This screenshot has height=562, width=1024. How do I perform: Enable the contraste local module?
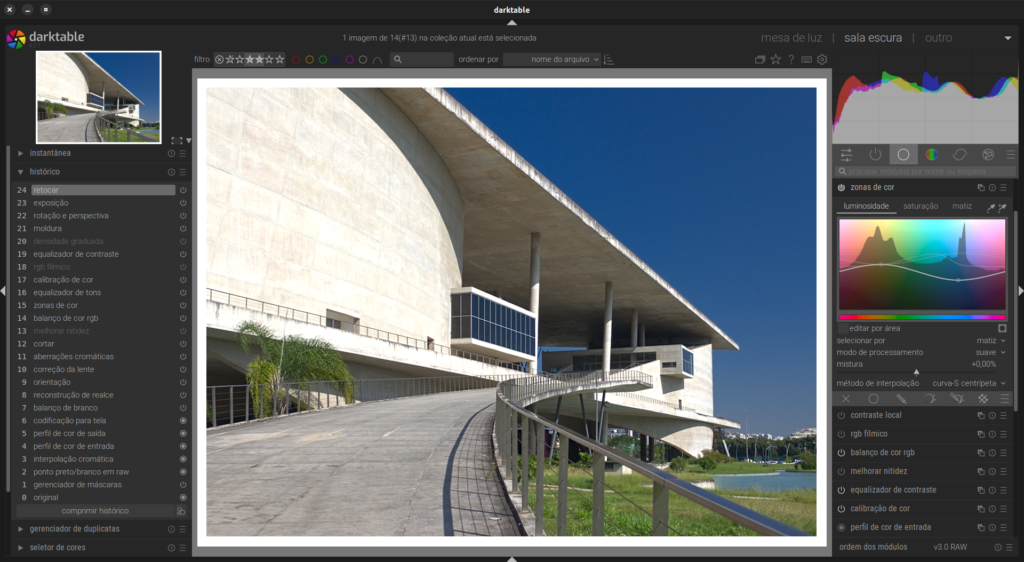pyautogui.click(x=841, y=415)
